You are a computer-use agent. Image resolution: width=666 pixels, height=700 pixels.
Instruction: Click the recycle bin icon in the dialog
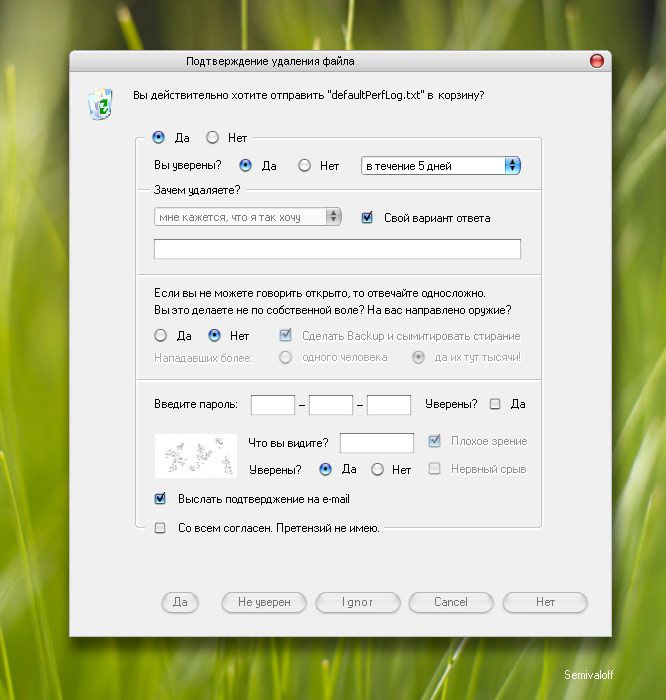coord(100,104)
